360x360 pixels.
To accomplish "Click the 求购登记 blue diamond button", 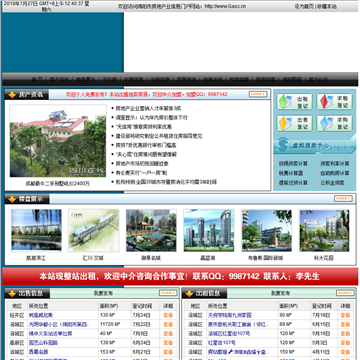I will (334, 123).
